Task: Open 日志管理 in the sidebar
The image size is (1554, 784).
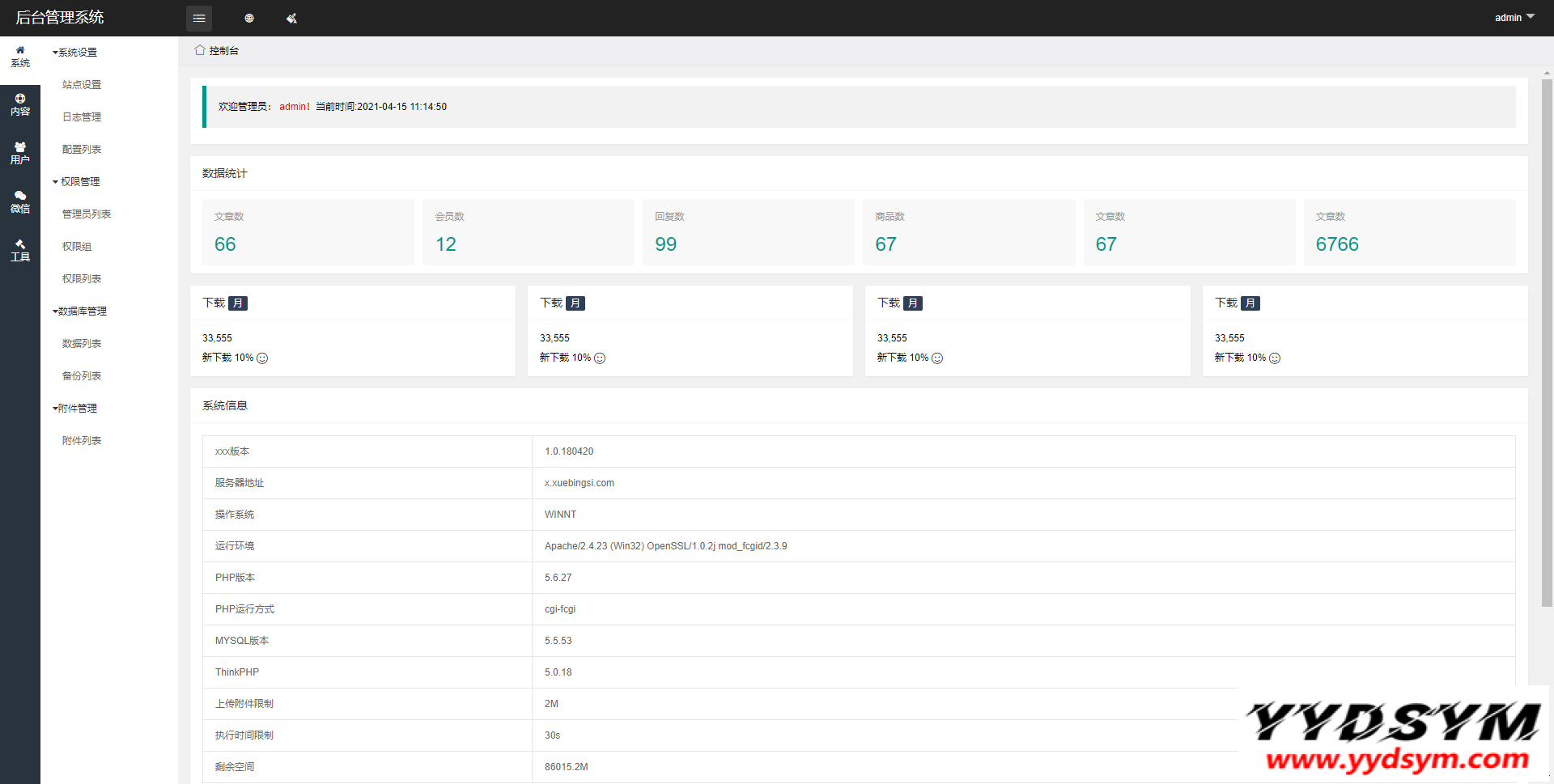Action: coord(82,117)
